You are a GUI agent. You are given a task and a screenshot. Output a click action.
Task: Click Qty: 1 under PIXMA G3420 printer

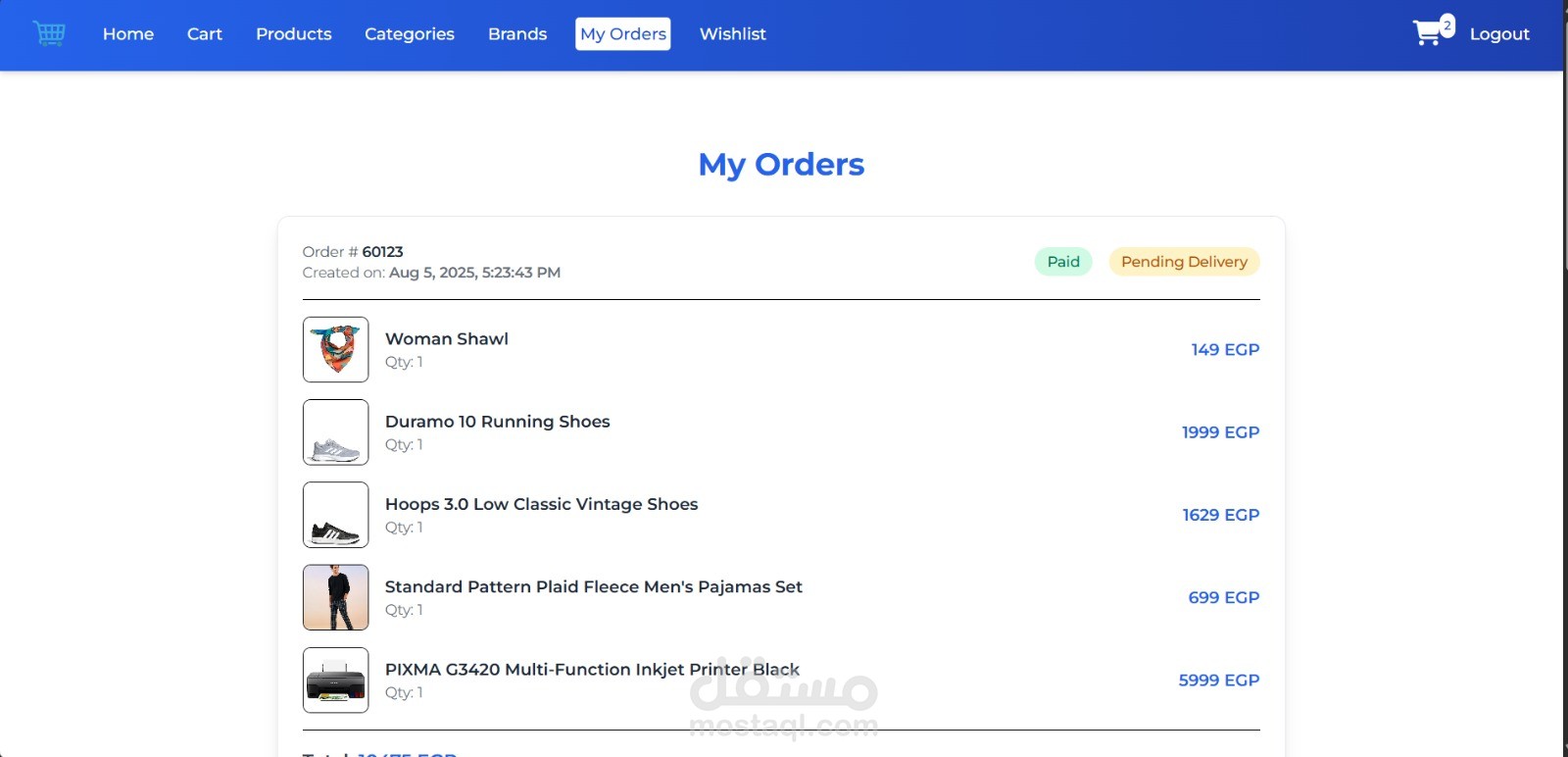coord(404,692)
